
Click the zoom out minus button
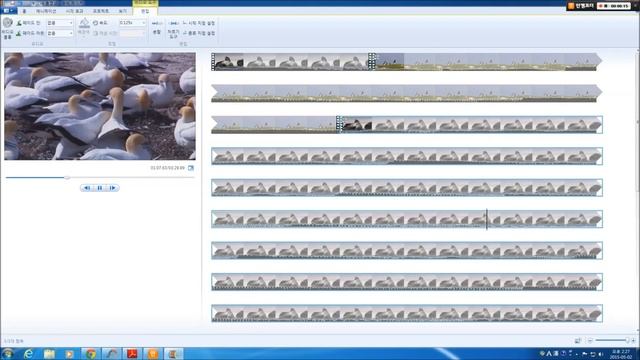coord(590,340)
